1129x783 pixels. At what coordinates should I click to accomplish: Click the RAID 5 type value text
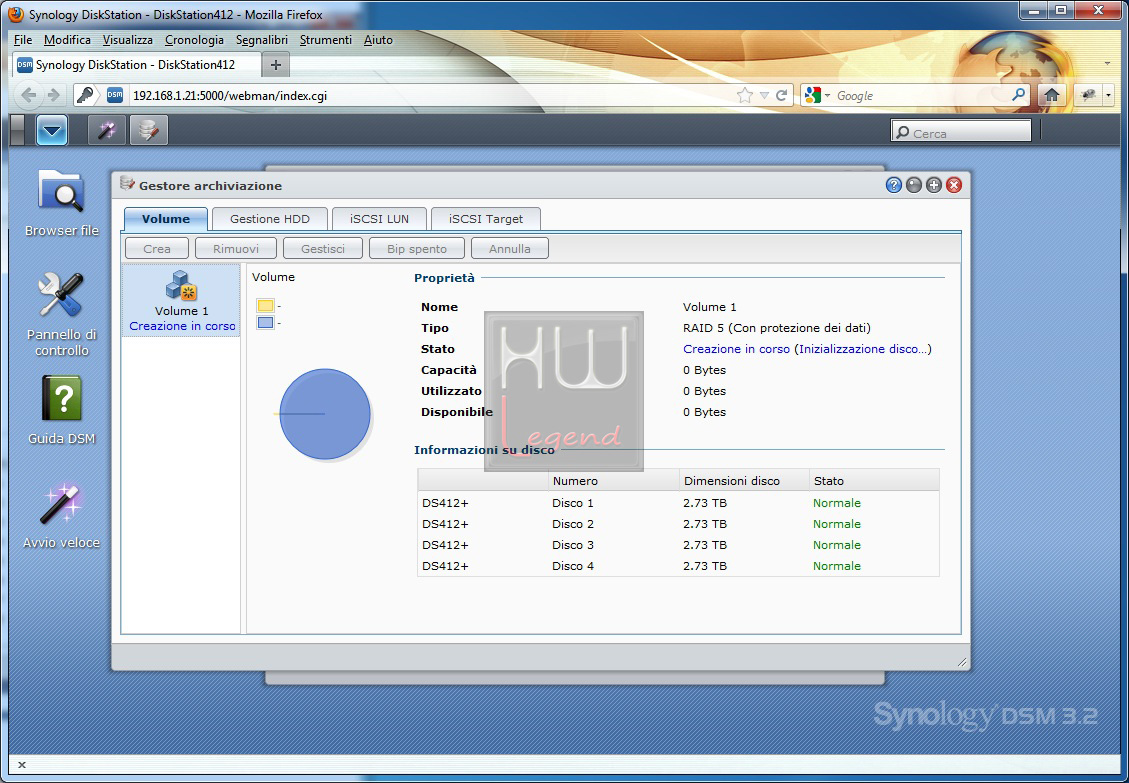[x=776, y=328]
